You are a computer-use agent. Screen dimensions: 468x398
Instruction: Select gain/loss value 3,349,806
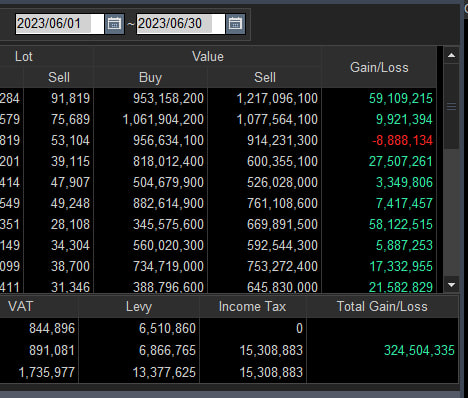(x=404, y=182)
